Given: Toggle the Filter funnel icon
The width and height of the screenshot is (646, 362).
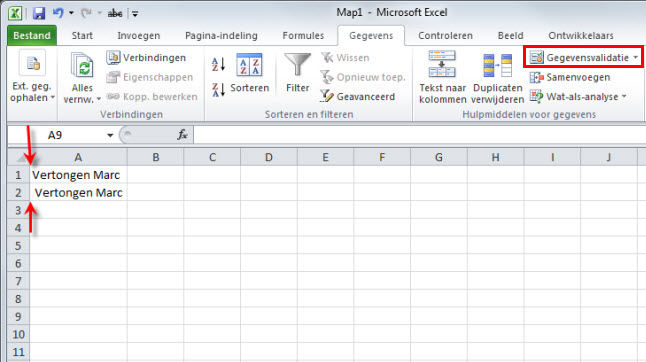Looking at the screenshot, I should [x=297, y=72].
